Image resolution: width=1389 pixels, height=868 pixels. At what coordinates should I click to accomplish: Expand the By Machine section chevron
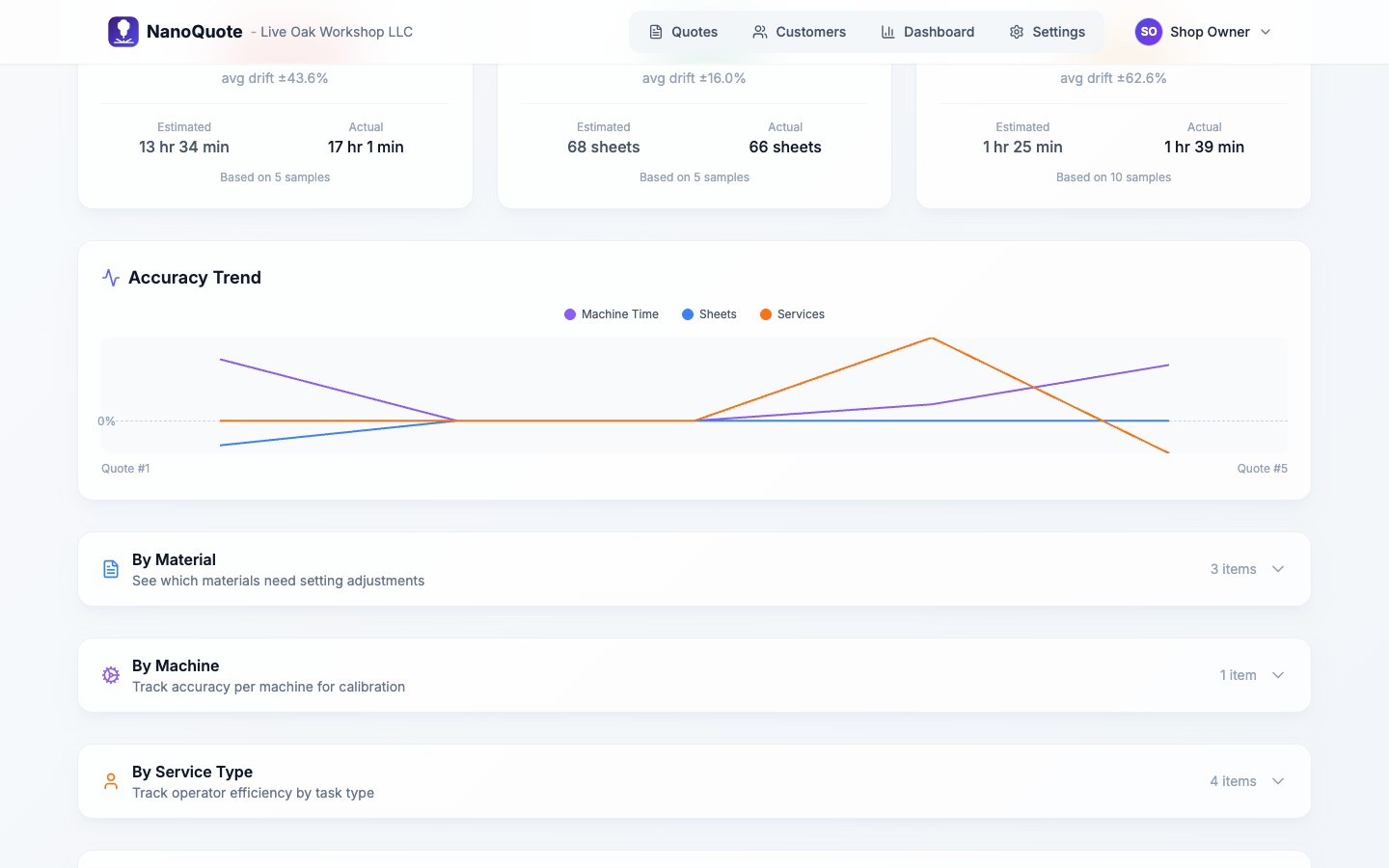tap(1278, 675)
